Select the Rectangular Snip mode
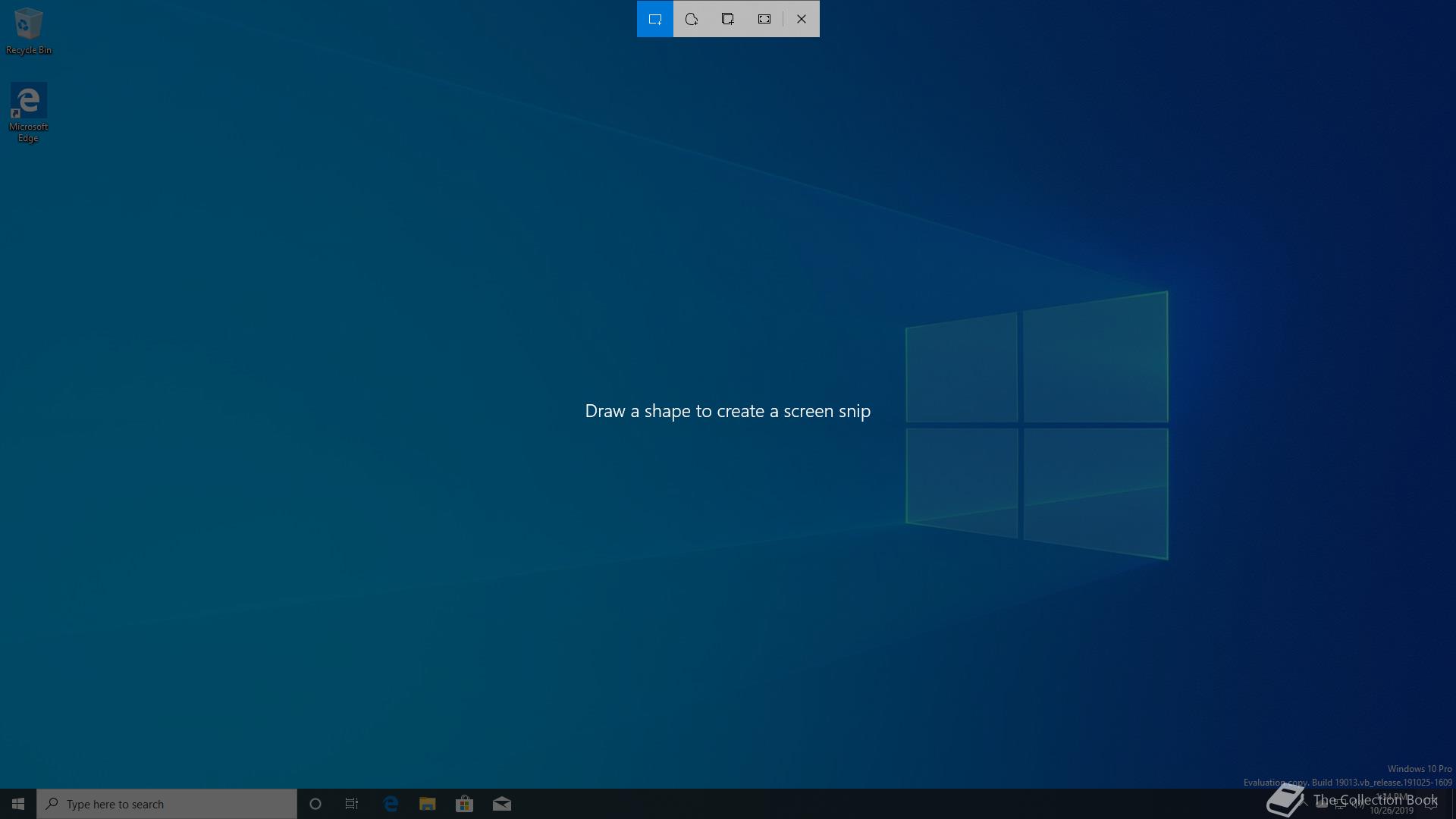 click(655, 19)
